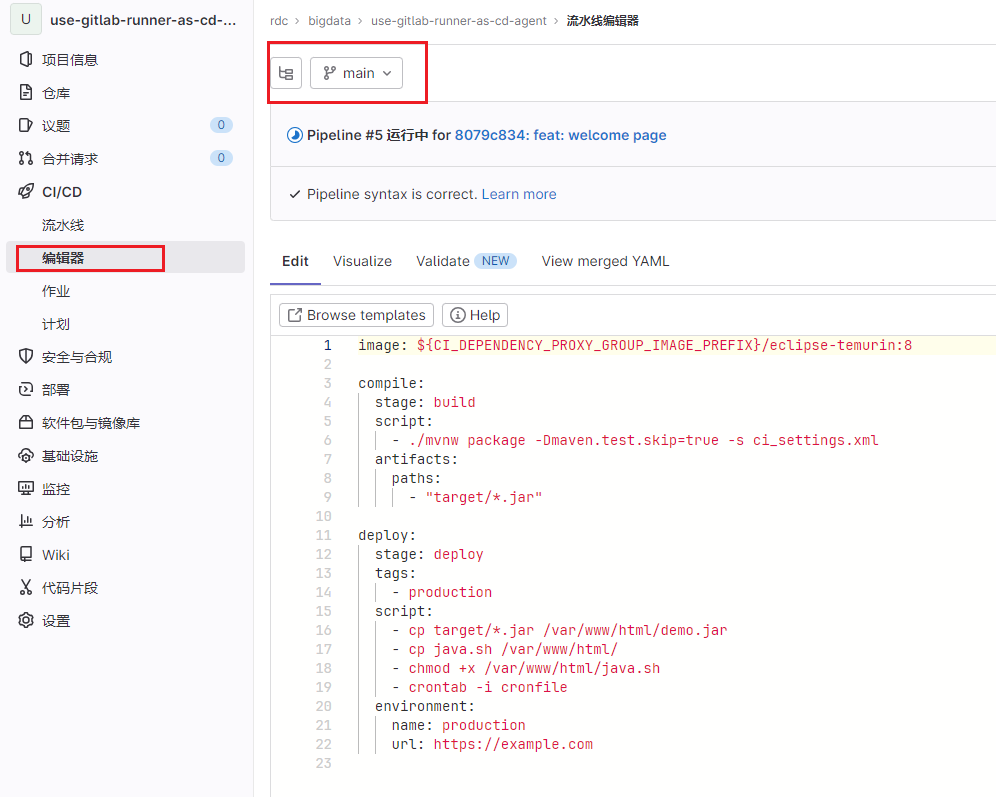Select the 流水线 pipelines menu item
The width and height of the screenshot is (996, 797).
tap(63, 225)
